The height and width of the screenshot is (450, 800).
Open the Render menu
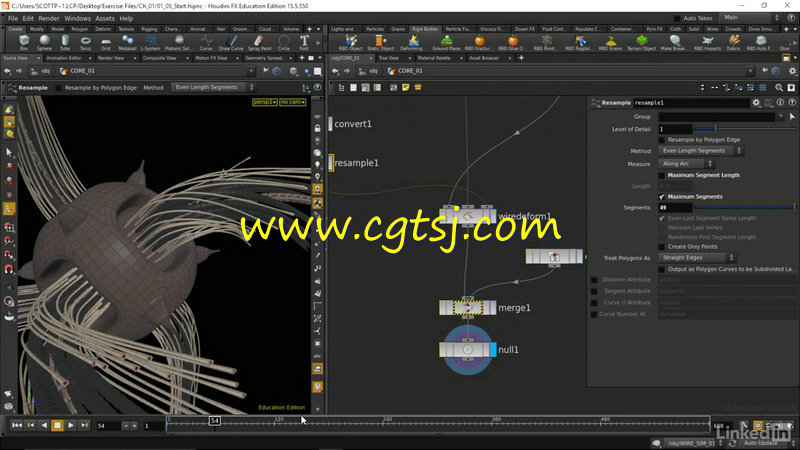click(x=49, y=18)
